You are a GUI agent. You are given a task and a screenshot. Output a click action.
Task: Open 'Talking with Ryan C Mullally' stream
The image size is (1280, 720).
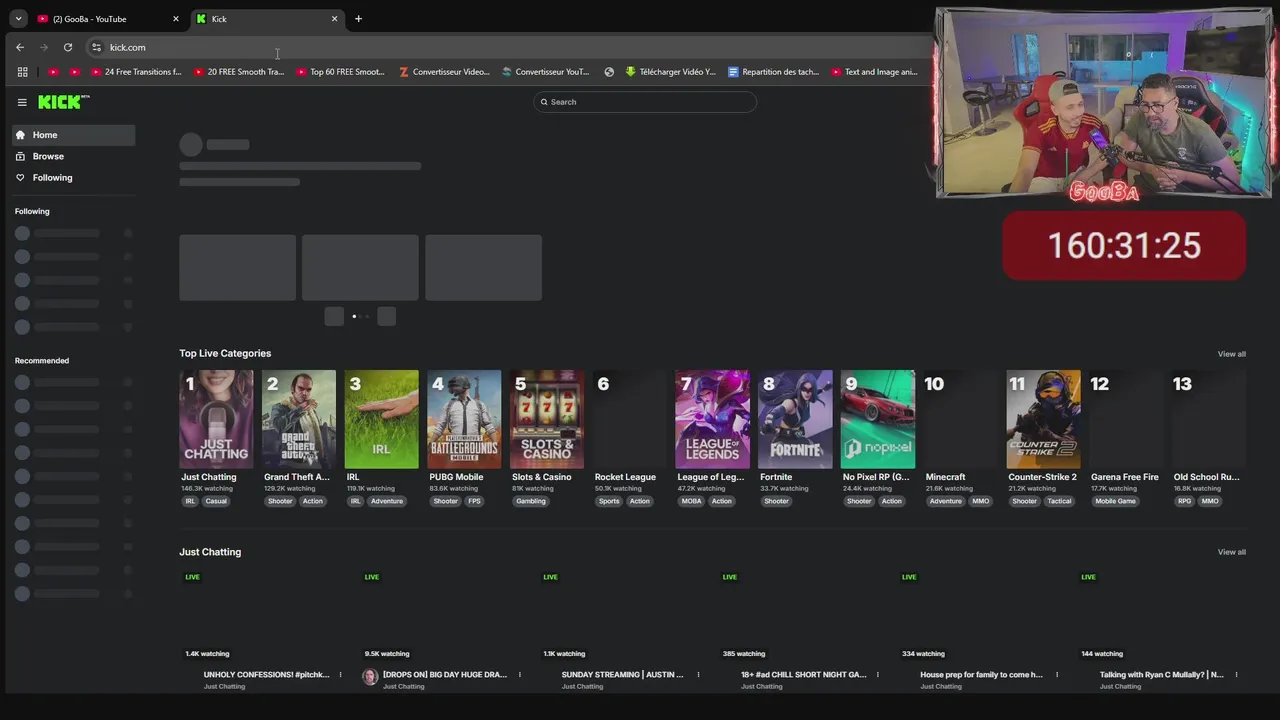pyautogui.click(x=1161, y=675)
